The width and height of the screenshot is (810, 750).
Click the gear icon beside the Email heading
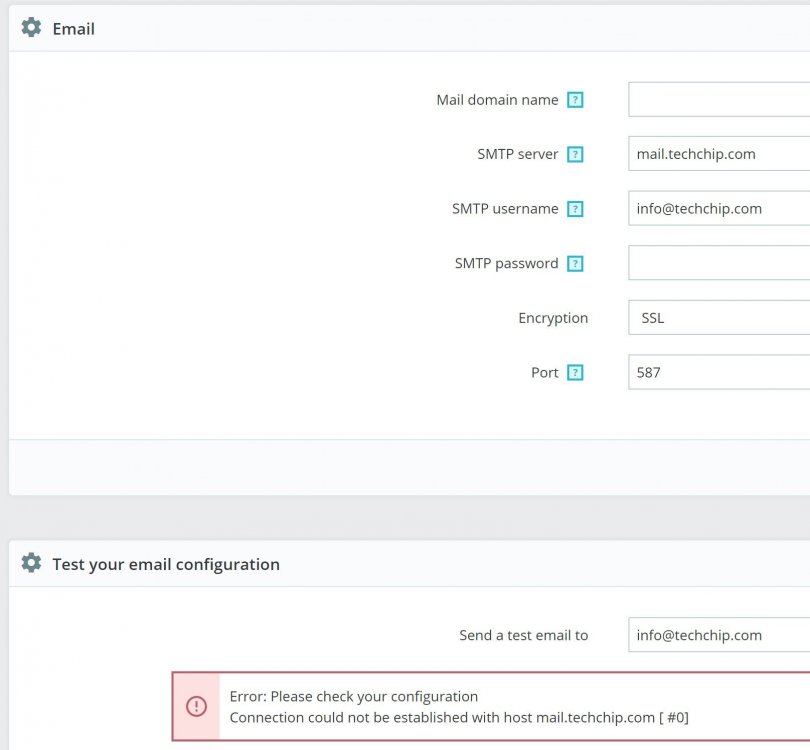[x=31, y=28]
